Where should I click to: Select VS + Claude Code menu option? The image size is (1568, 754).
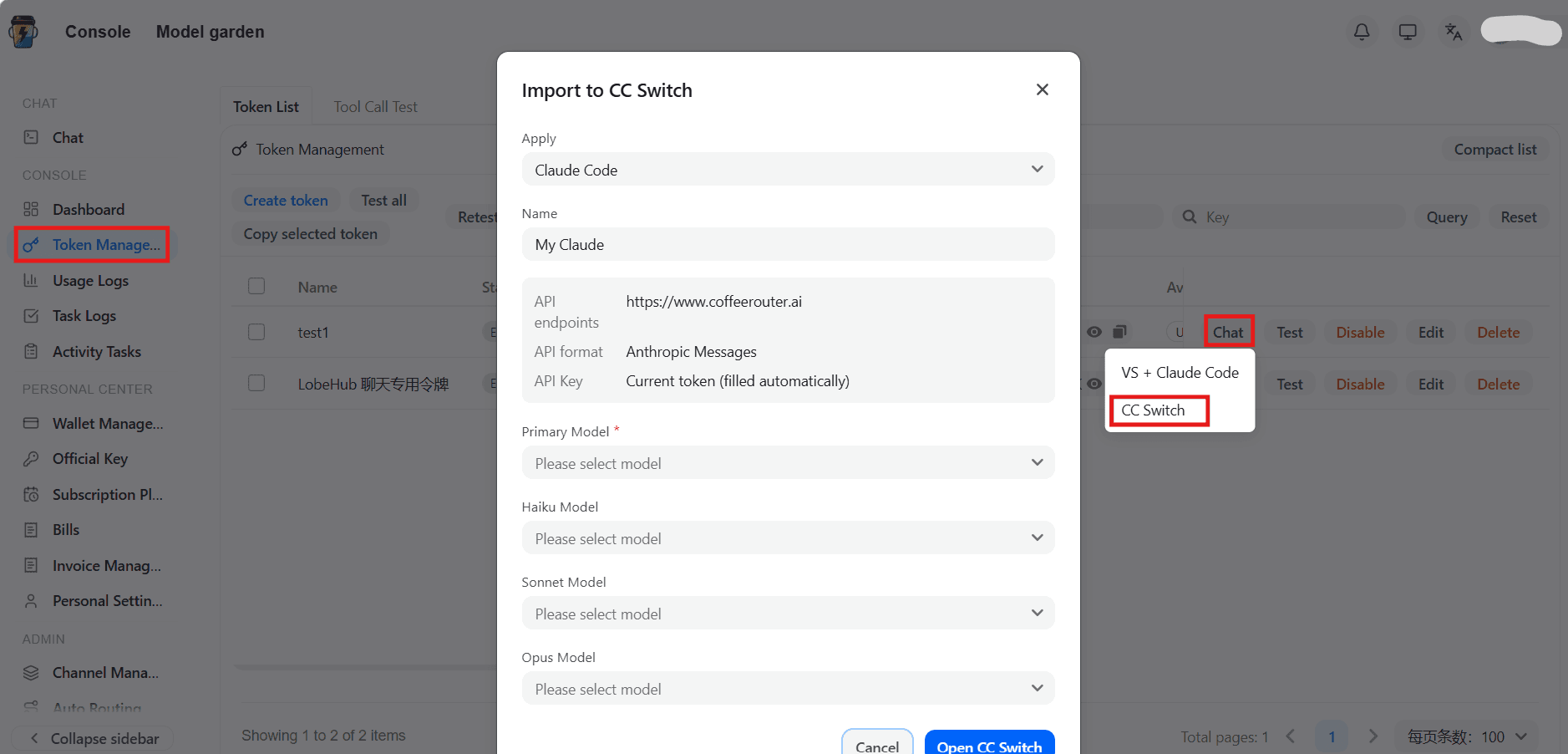coord(1180,373)
